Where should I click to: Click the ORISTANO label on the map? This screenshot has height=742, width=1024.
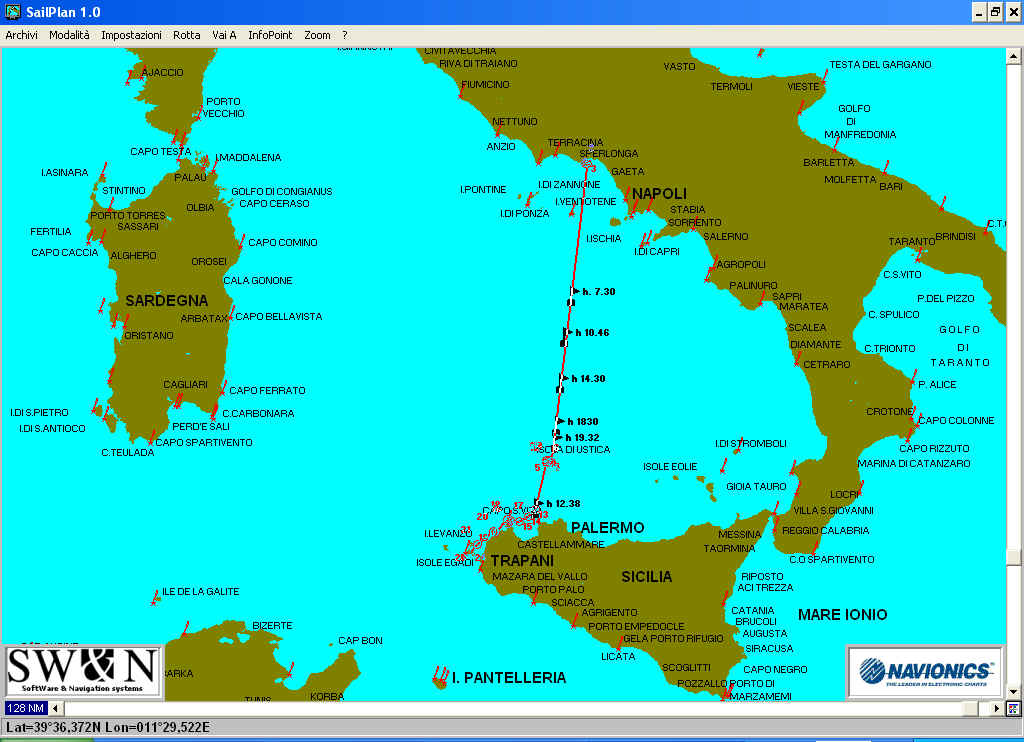pos(149,336)
